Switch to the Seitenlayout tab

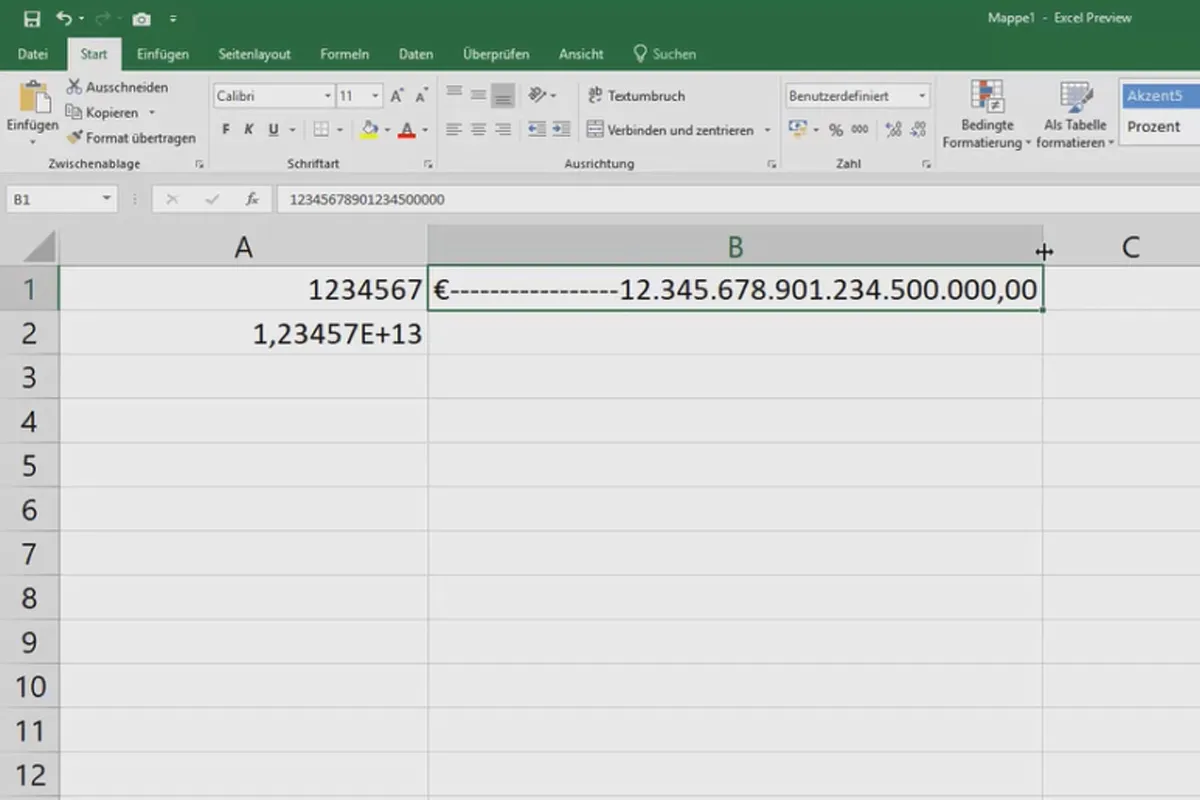255,54
